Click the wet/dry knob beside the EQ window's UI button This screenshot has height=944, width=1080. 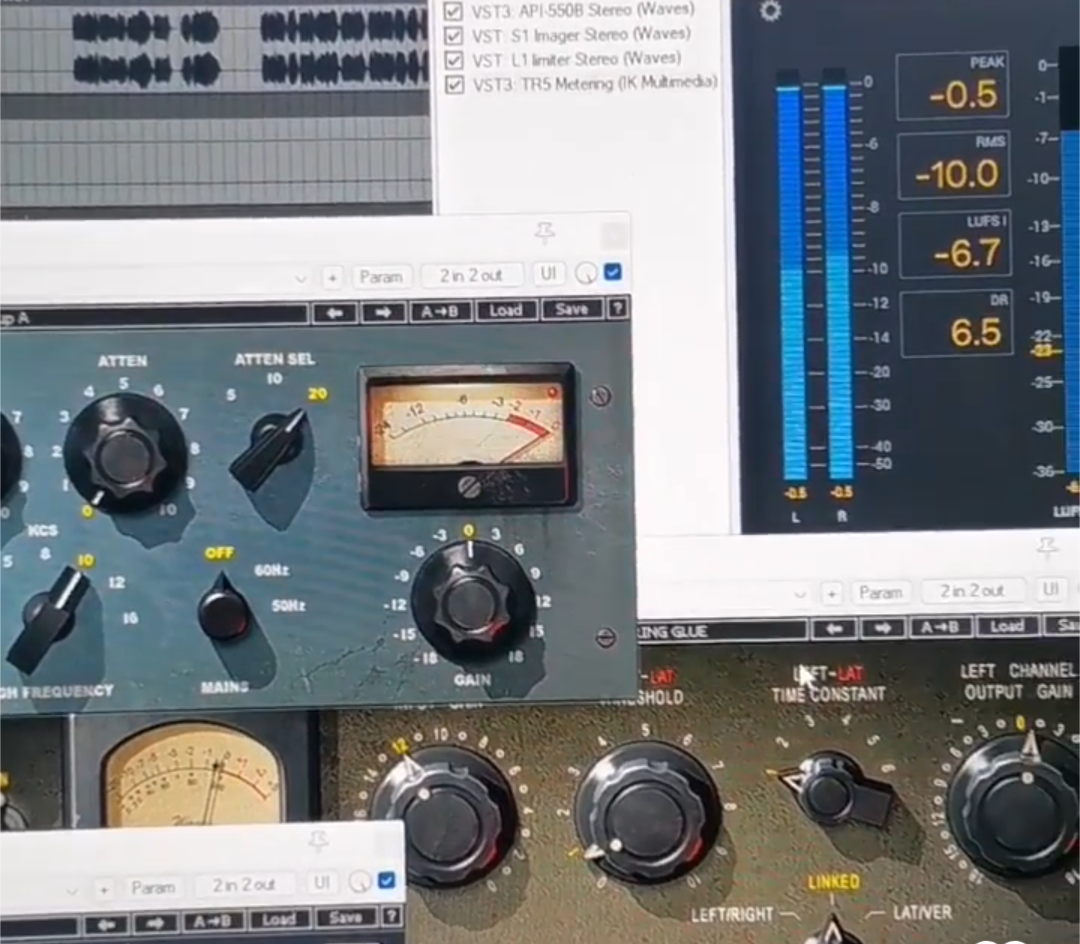click(x=586, y=273)
